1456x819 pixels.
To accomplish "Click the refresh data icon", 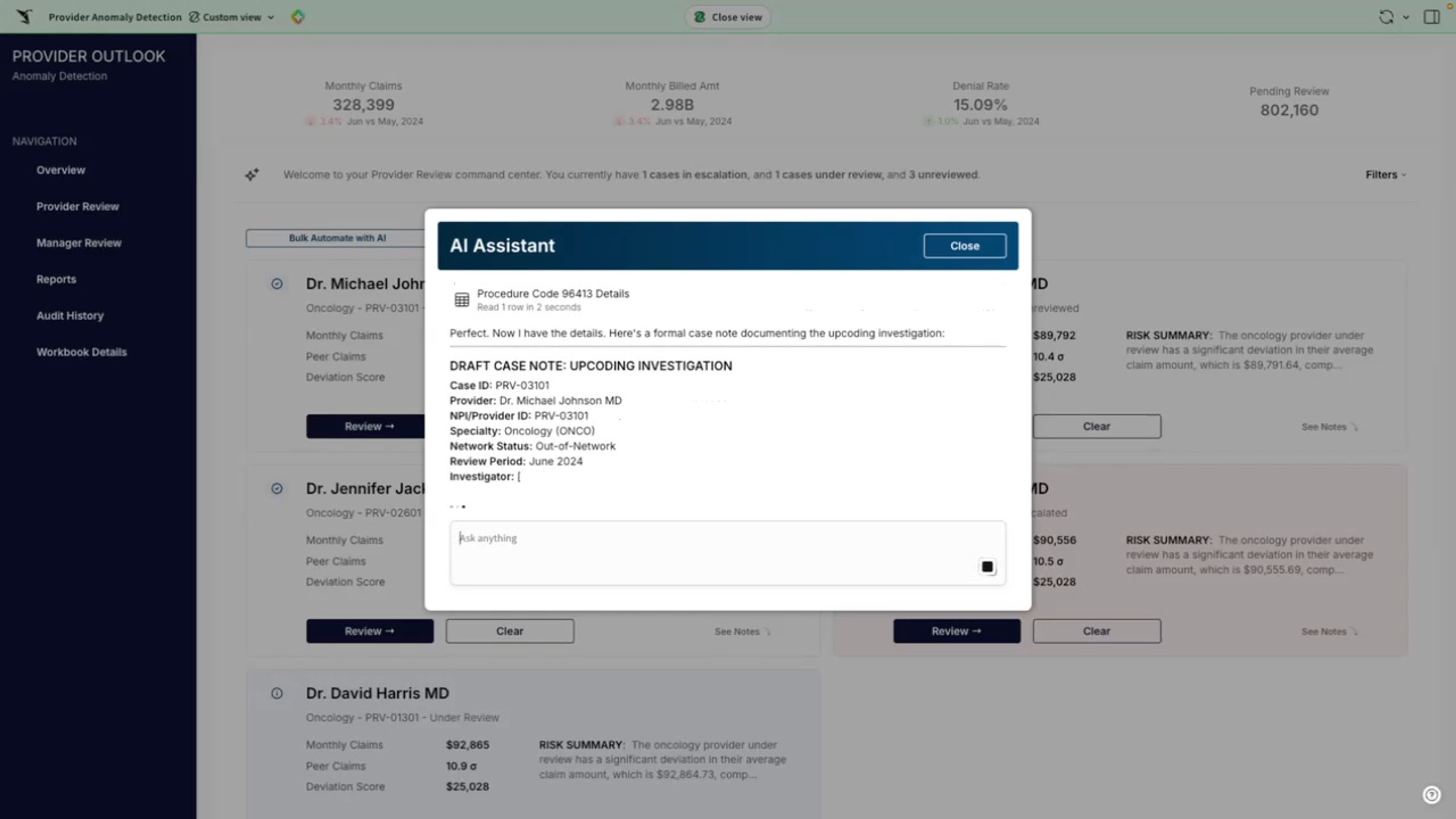I will coord(1386,17).
